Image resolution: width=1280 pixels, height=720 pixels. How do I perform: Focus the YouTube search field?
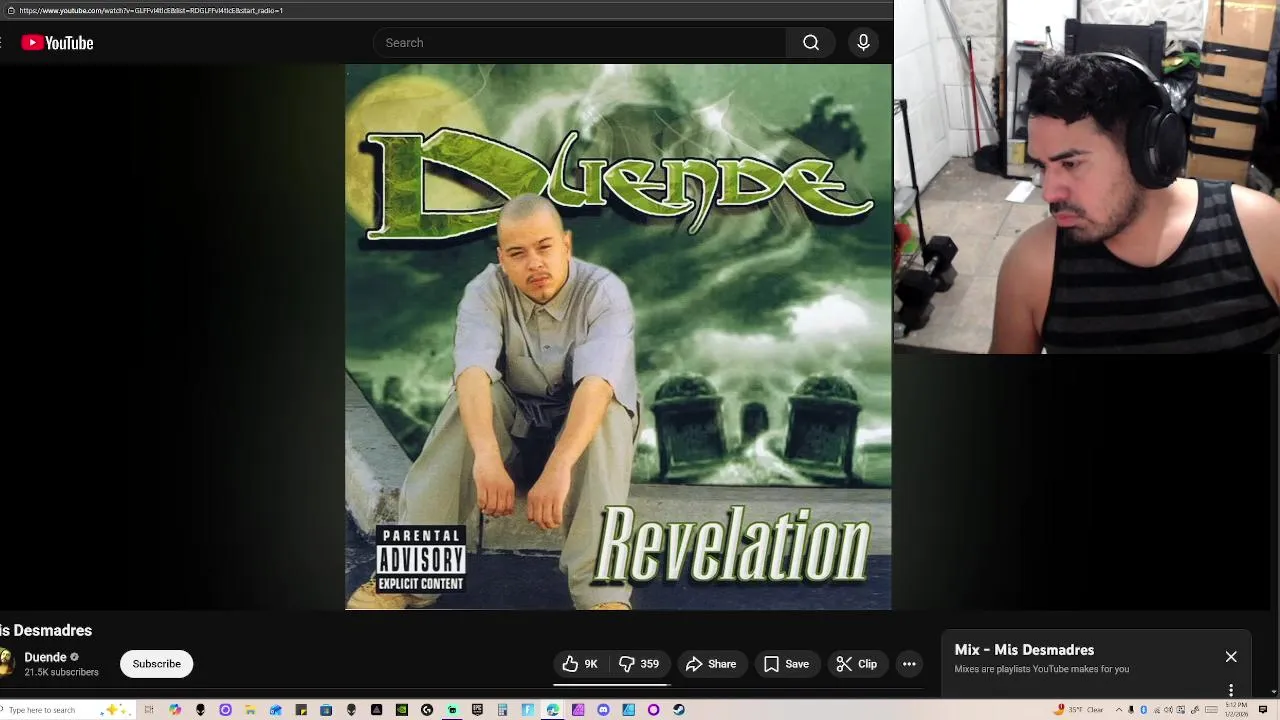tap(579, 43)
